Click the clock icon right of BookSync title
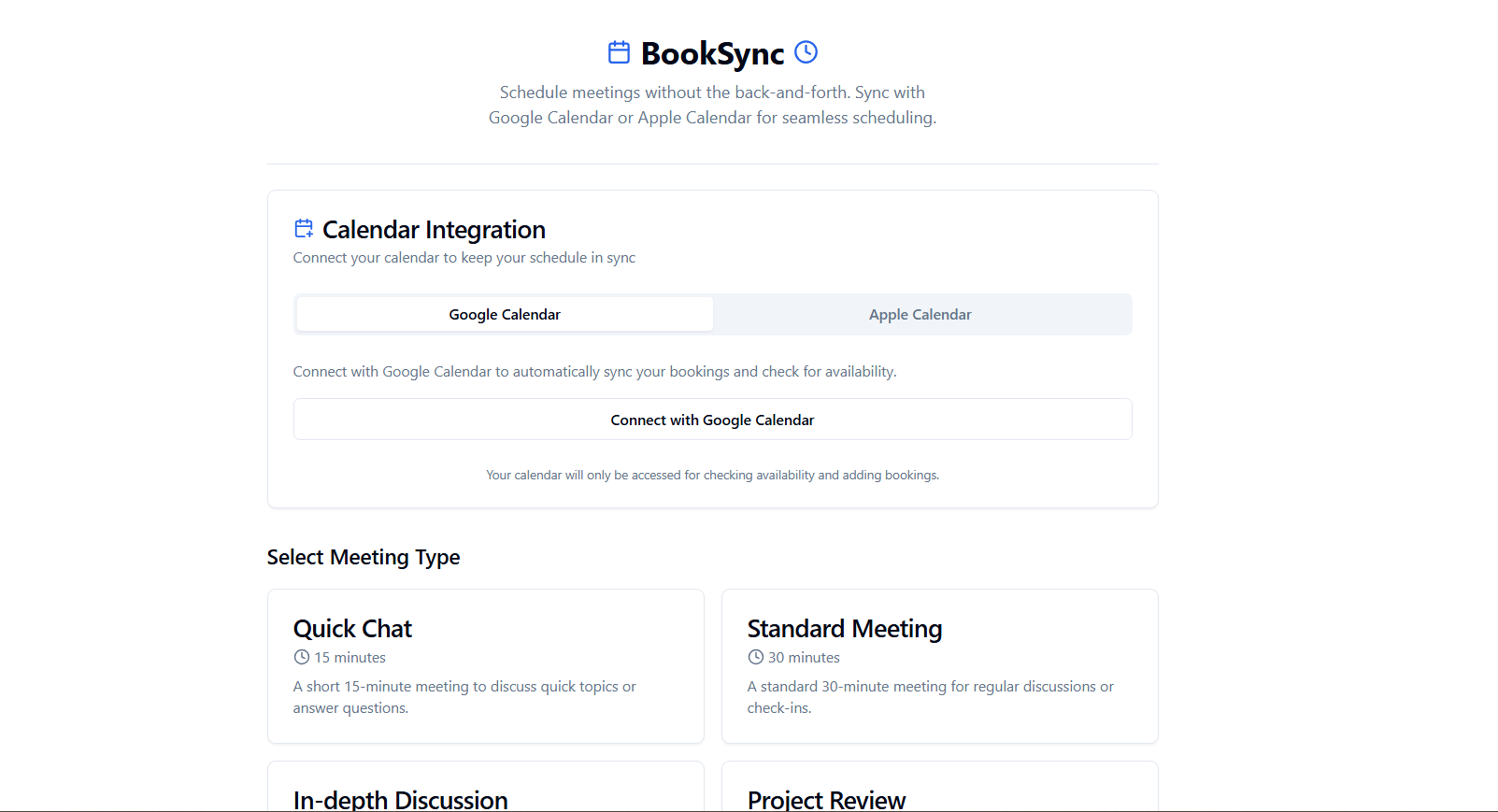The image size is (1498, 812). (805, 52)
